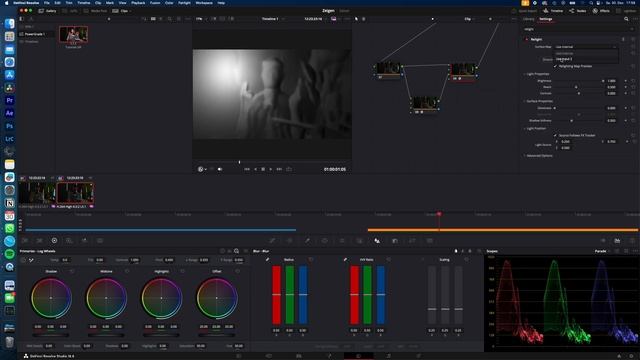Click the search icon in effects panel
Image resolution: width=640 pixels, height=360 pixels.
626,19
